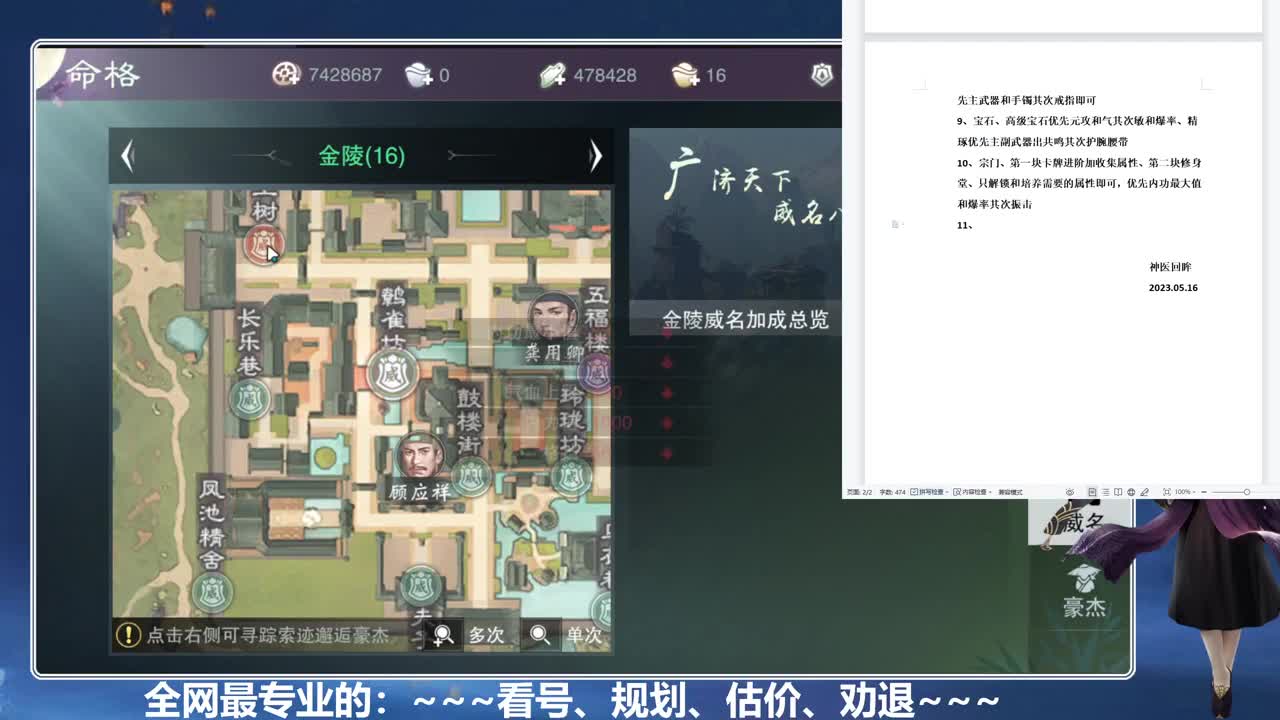Click the signature 神医回眸 in the document
The height and width of the screenshot is (720, 1280).
(x=1170, y=267)
